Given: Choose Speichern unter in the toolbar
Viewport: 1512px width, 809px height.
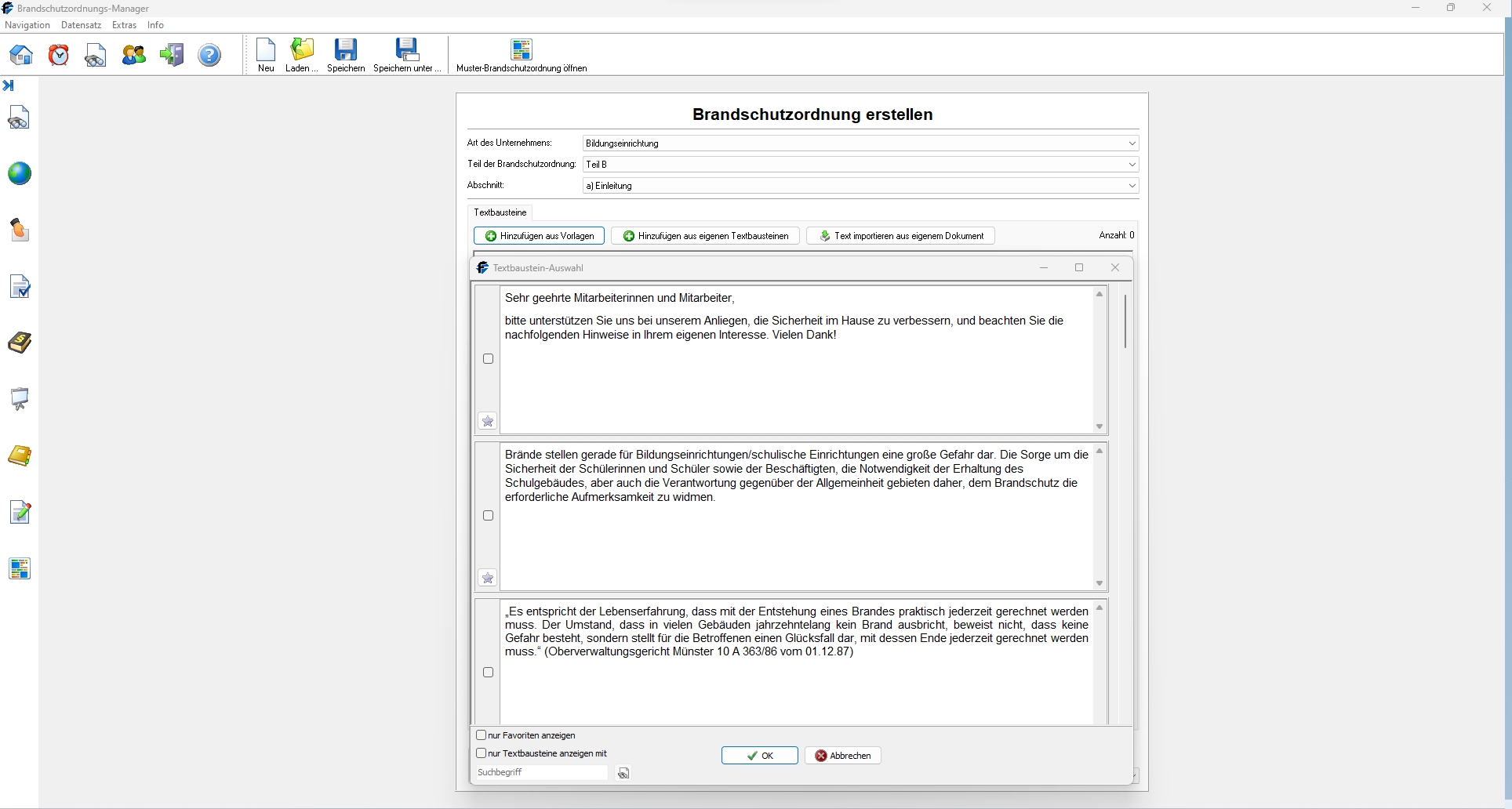Looking at the screenshot, I should tap(407, 55).
